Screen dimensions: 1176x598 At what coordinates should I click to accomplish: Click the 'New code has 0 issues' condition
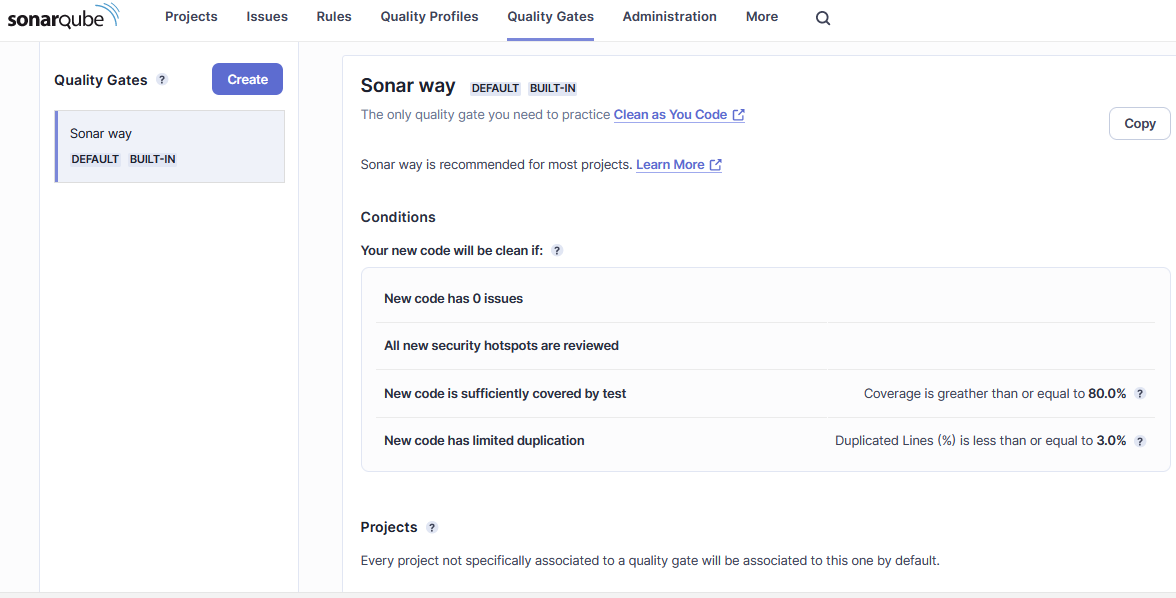point(453,299)
